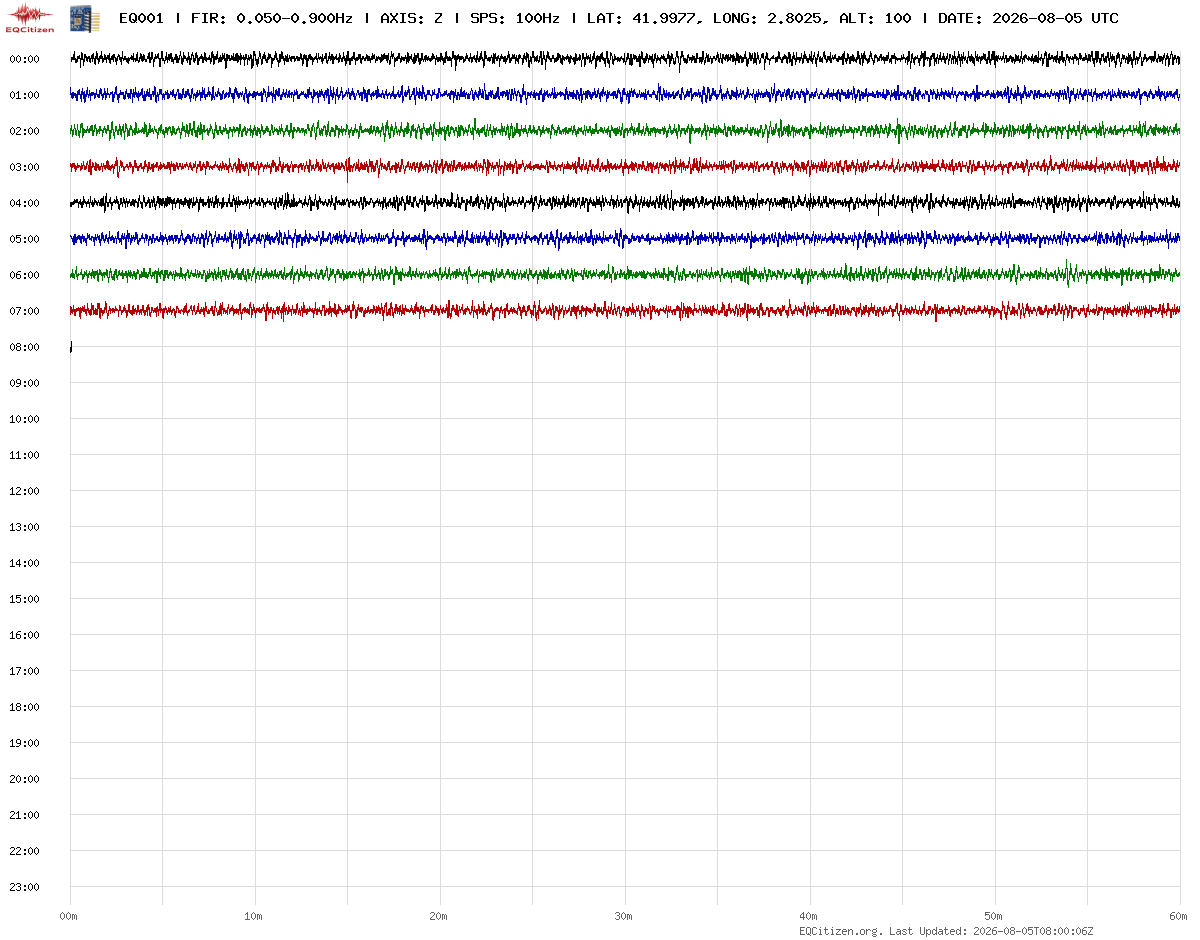
Task: Click the 18:00 hour label
Action: pyautogui.click(x=24, y=707)
